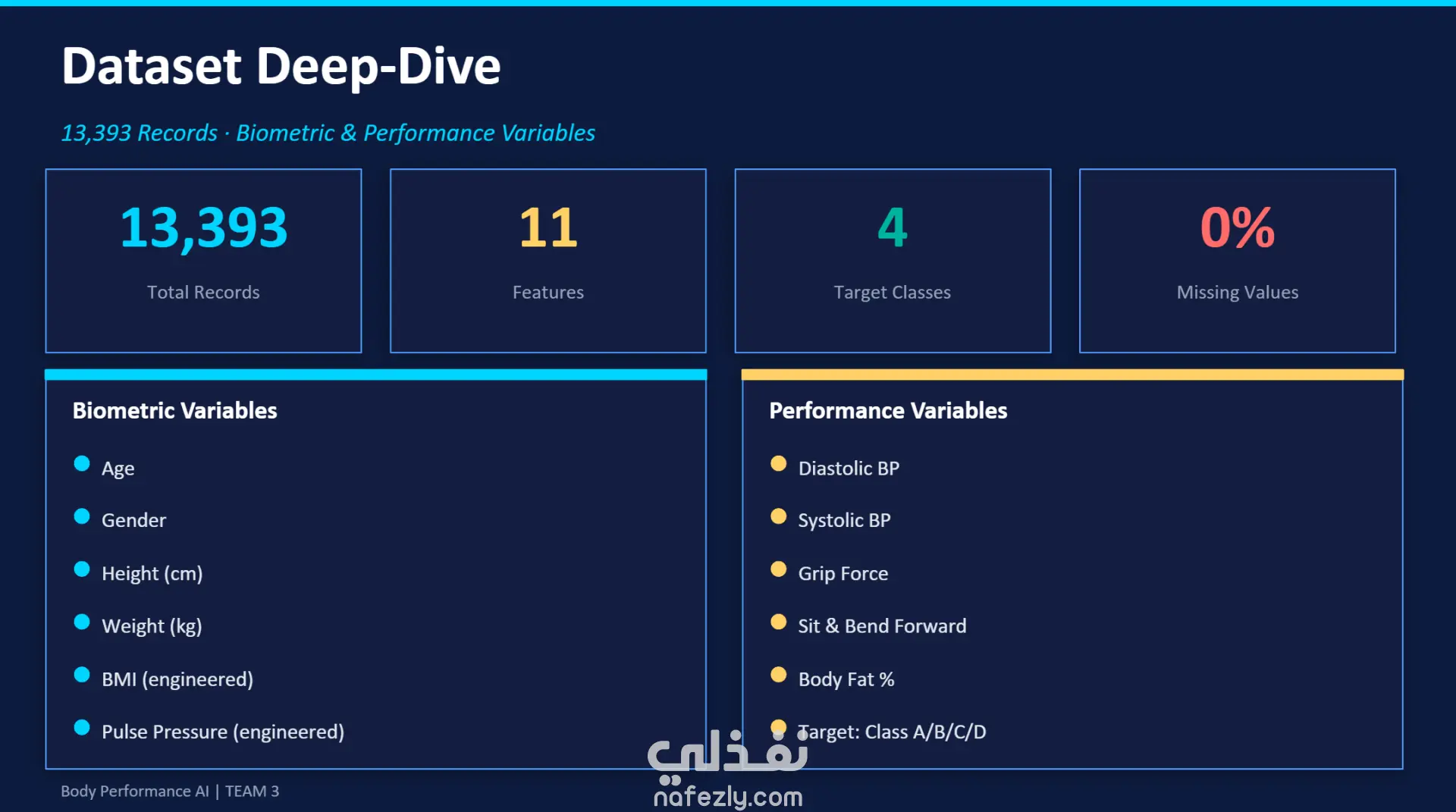Viewport: 1456px width, 812px height.
Task: Click the yellow bullet beside Grip Force
Action: tap(778, 569)
